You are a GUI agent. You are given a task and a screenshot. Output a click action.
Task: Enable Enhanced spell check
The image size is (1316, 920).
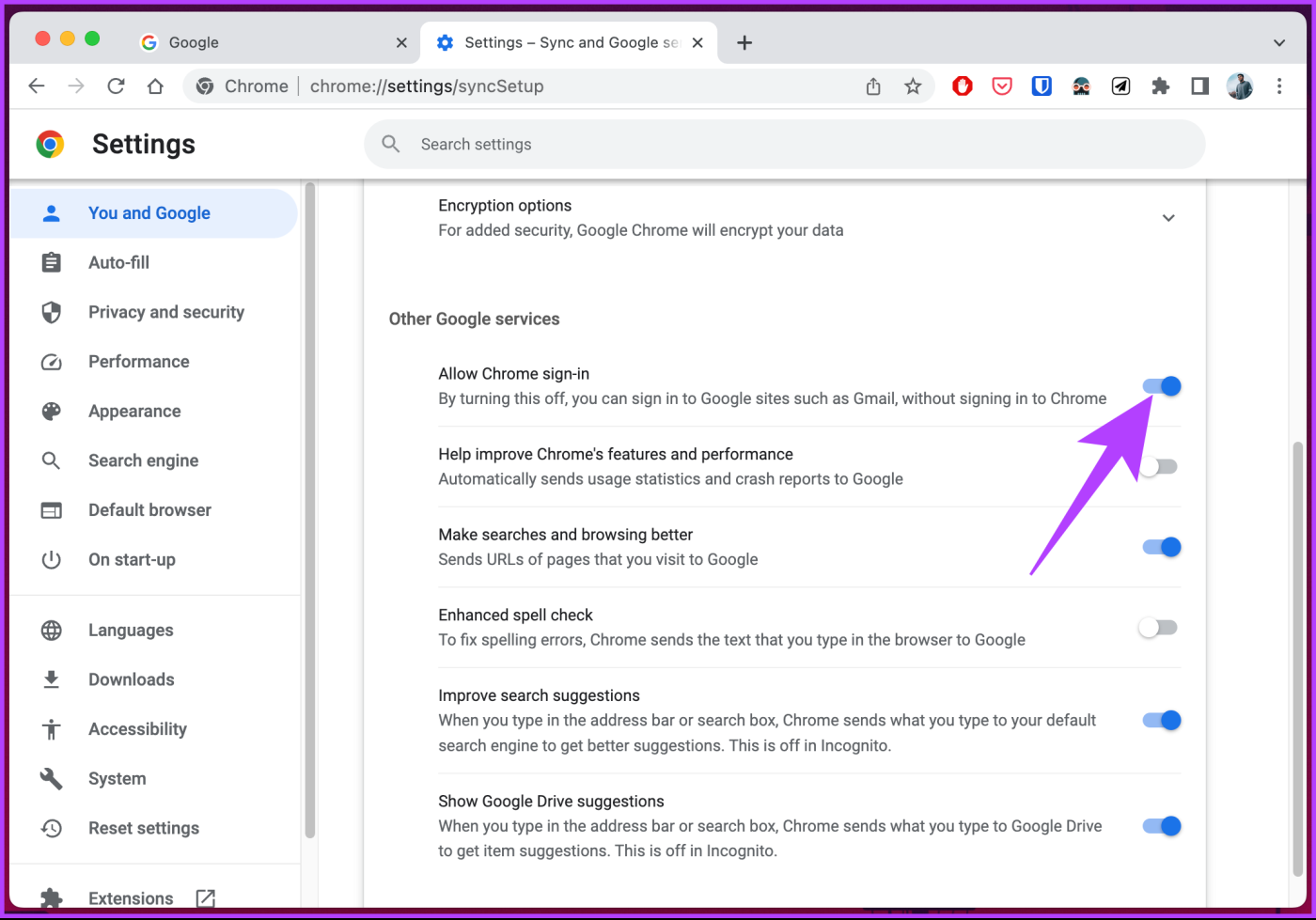[1157, 627]
